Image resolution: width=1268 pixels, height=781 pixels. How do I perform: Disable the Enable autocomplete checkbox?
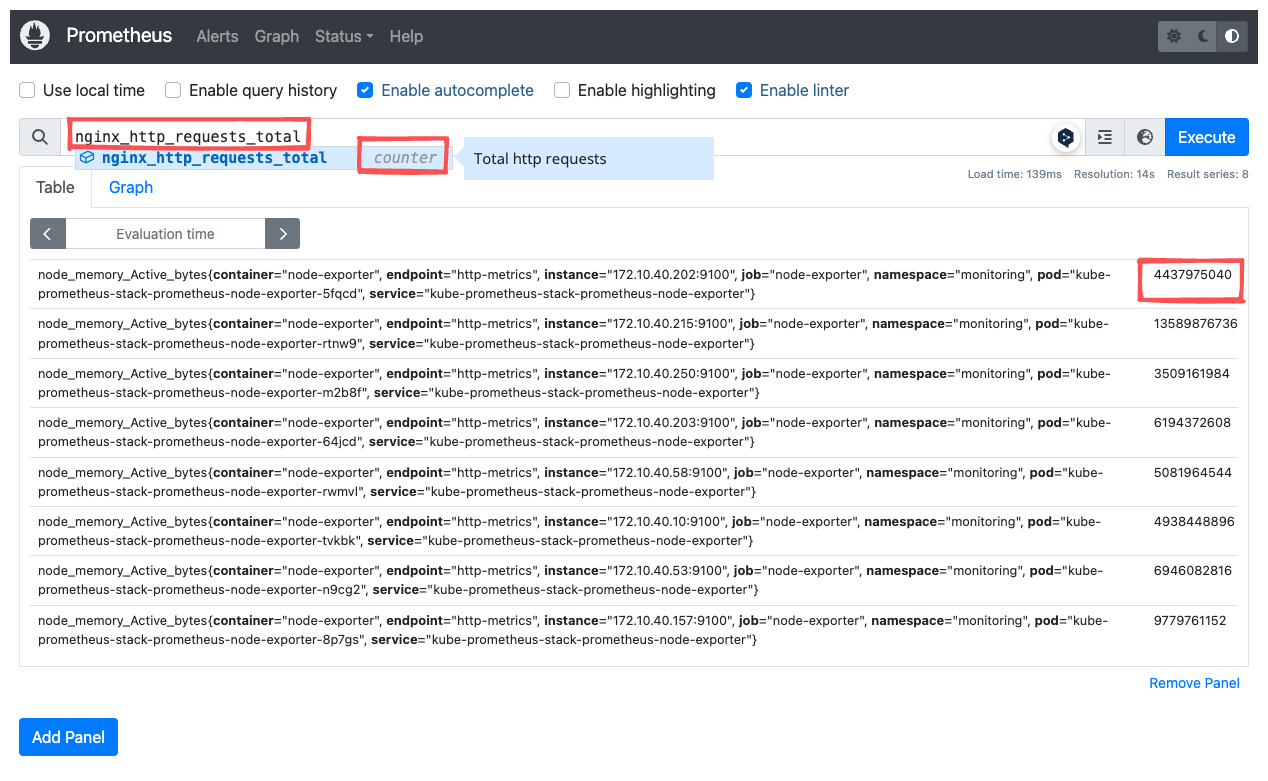(365, 90)
